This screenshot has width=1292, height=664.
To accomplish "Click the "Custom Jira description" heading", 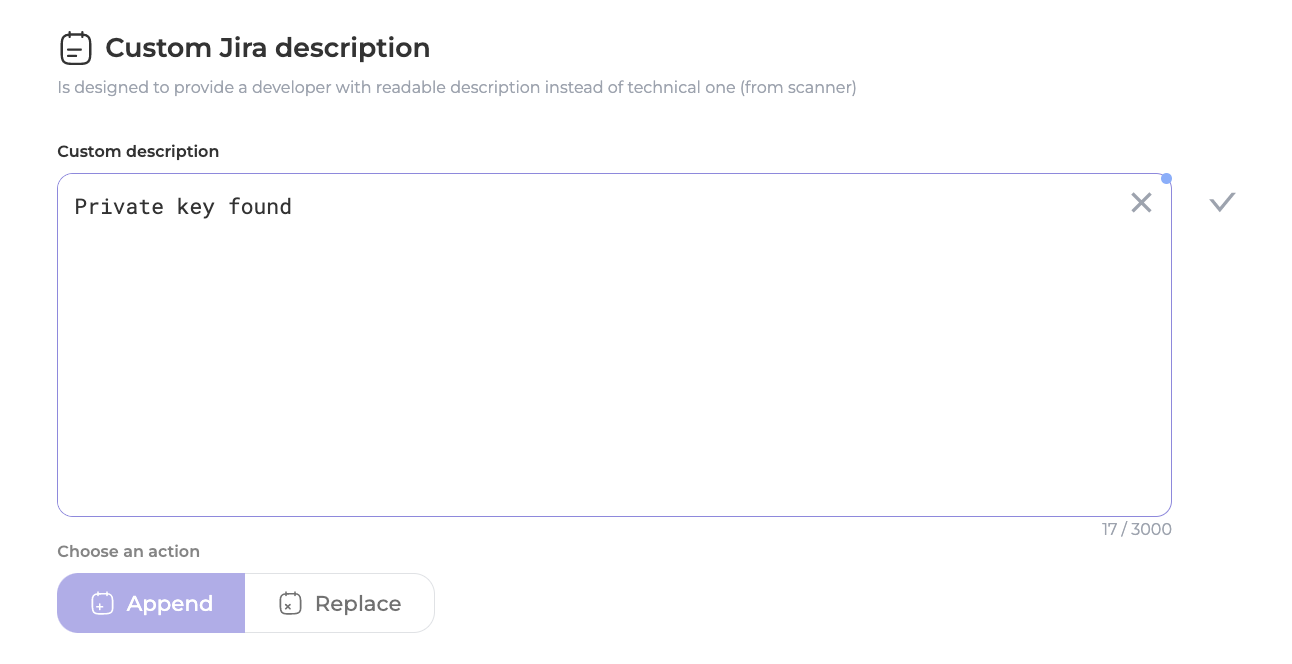I will (x=267, y=48).
